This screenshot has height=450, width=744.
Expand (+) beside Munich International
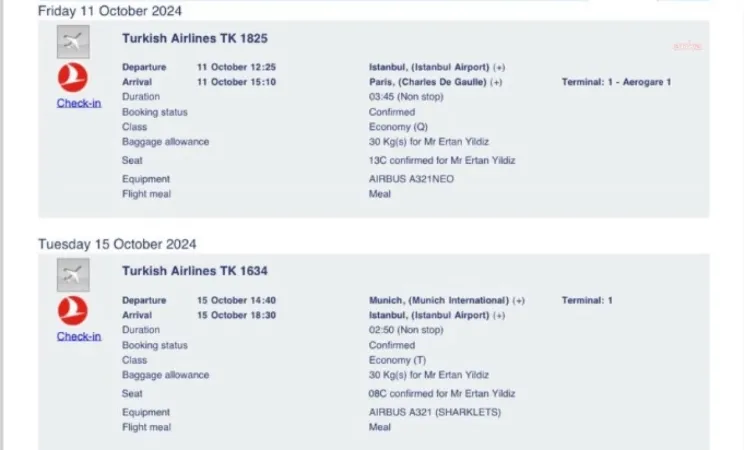pyautogui.click(x=519, y=300)
